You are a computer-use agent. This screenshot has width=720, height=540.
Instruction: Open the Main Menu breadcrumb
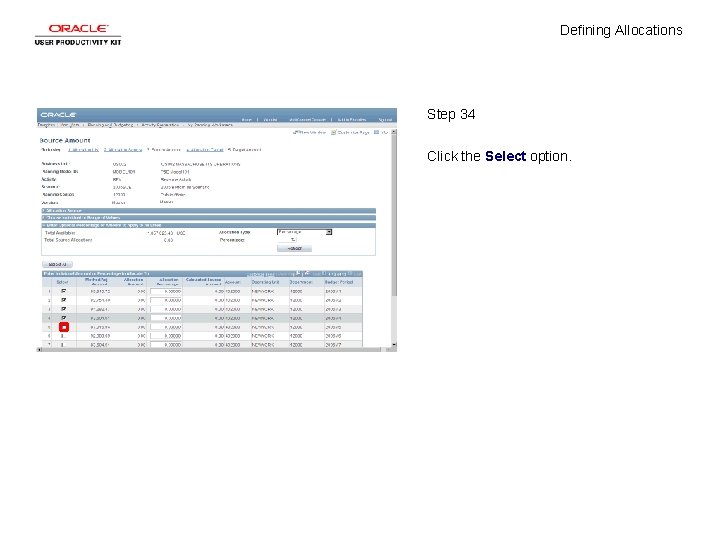(70, 125)
